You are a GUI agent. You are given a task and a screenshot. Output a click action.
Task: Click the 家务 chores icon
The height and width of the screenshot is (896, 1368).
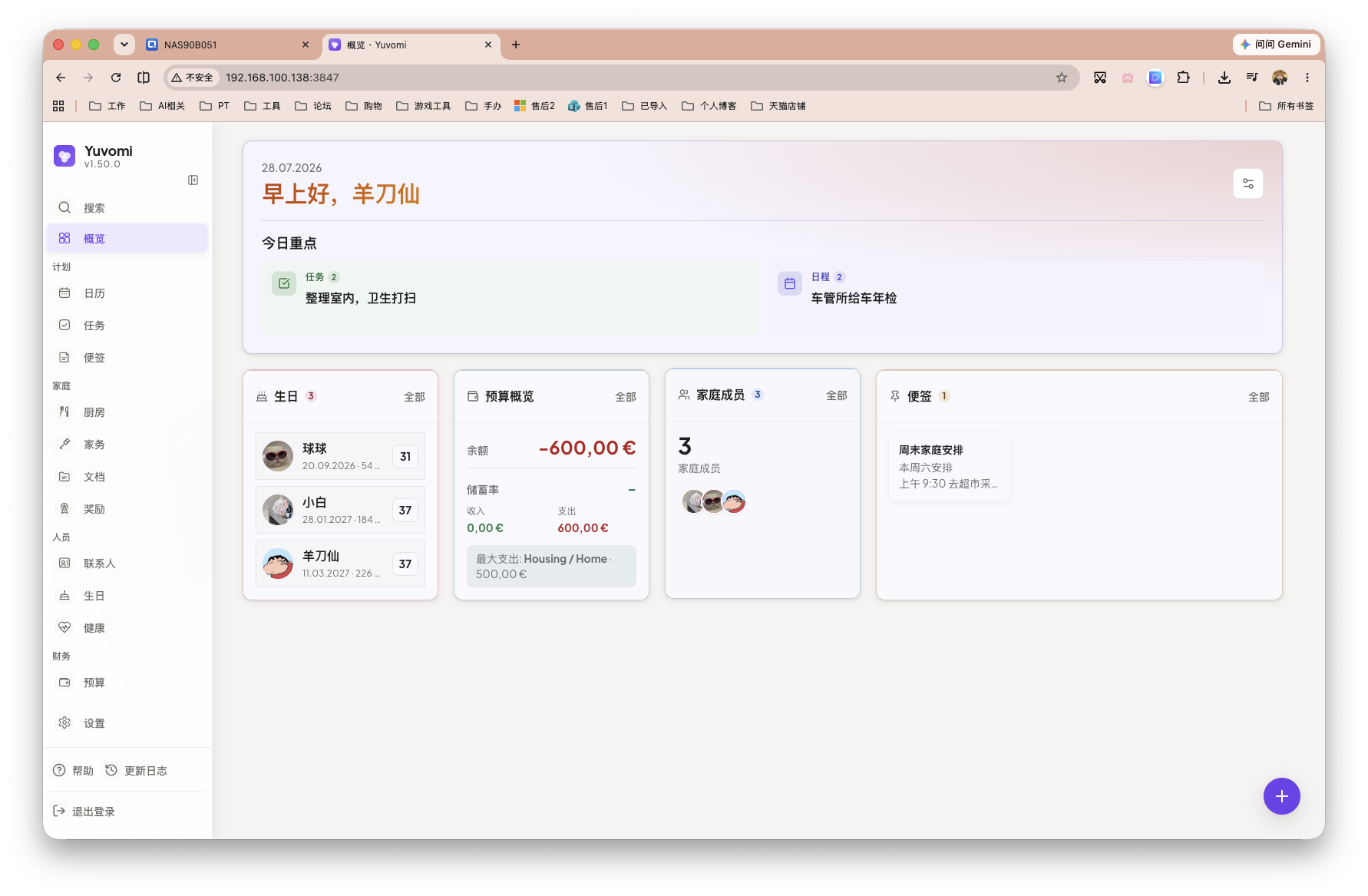[x=64, y=444]
